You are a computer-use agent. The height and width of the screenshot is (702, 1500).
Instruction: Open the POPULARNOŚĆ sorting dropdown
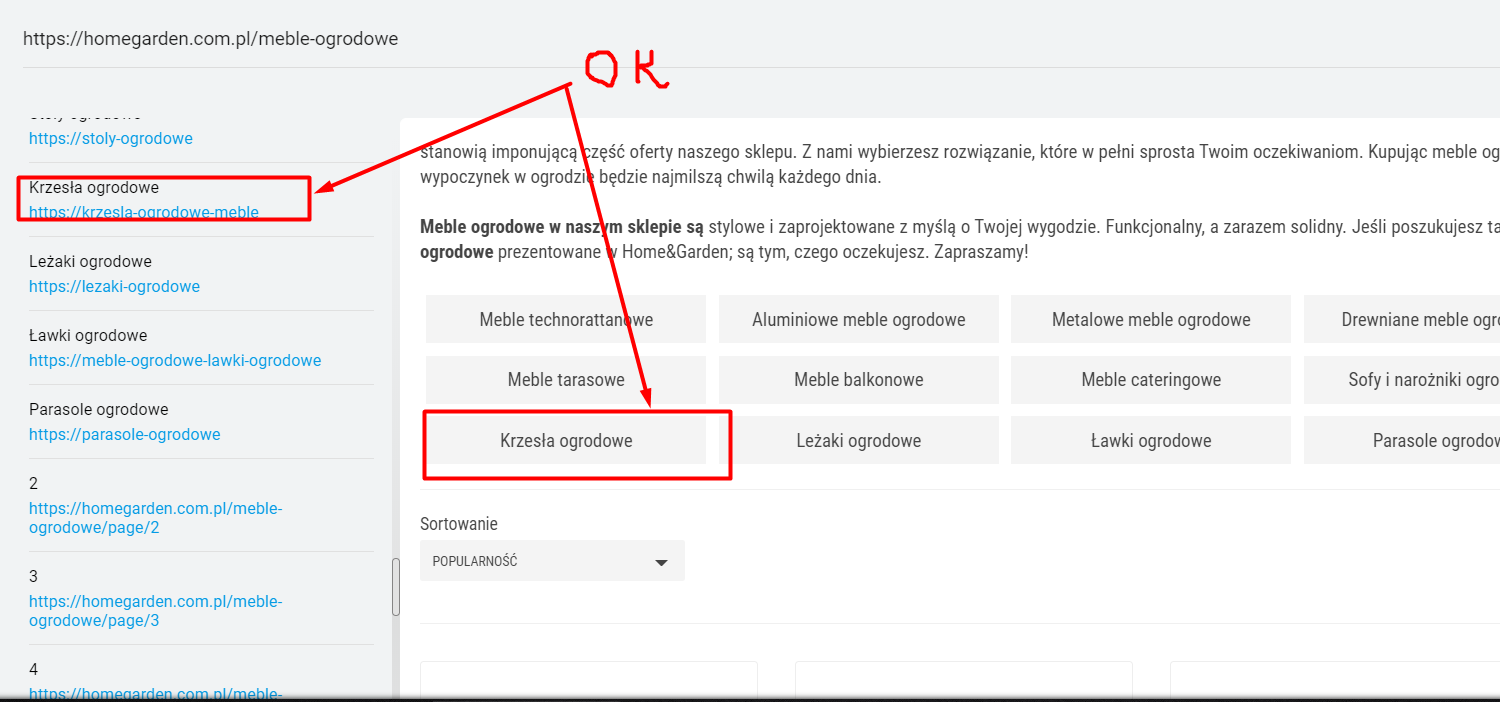(x=552, y=561)
